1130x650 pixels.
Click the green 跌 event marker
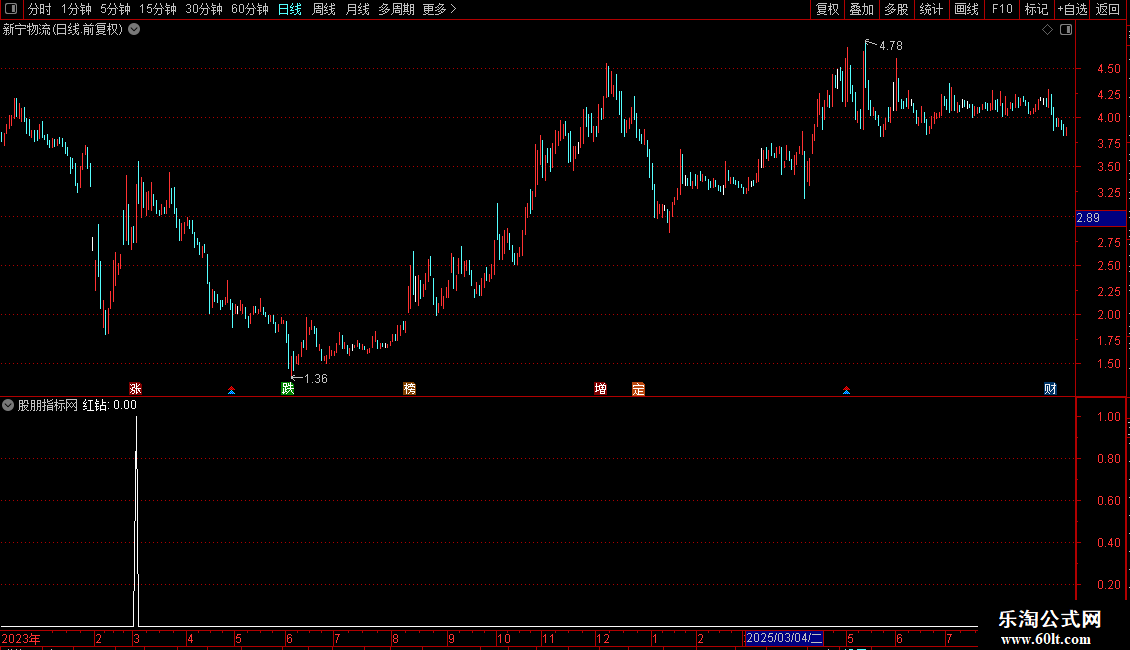pos(288,389)
